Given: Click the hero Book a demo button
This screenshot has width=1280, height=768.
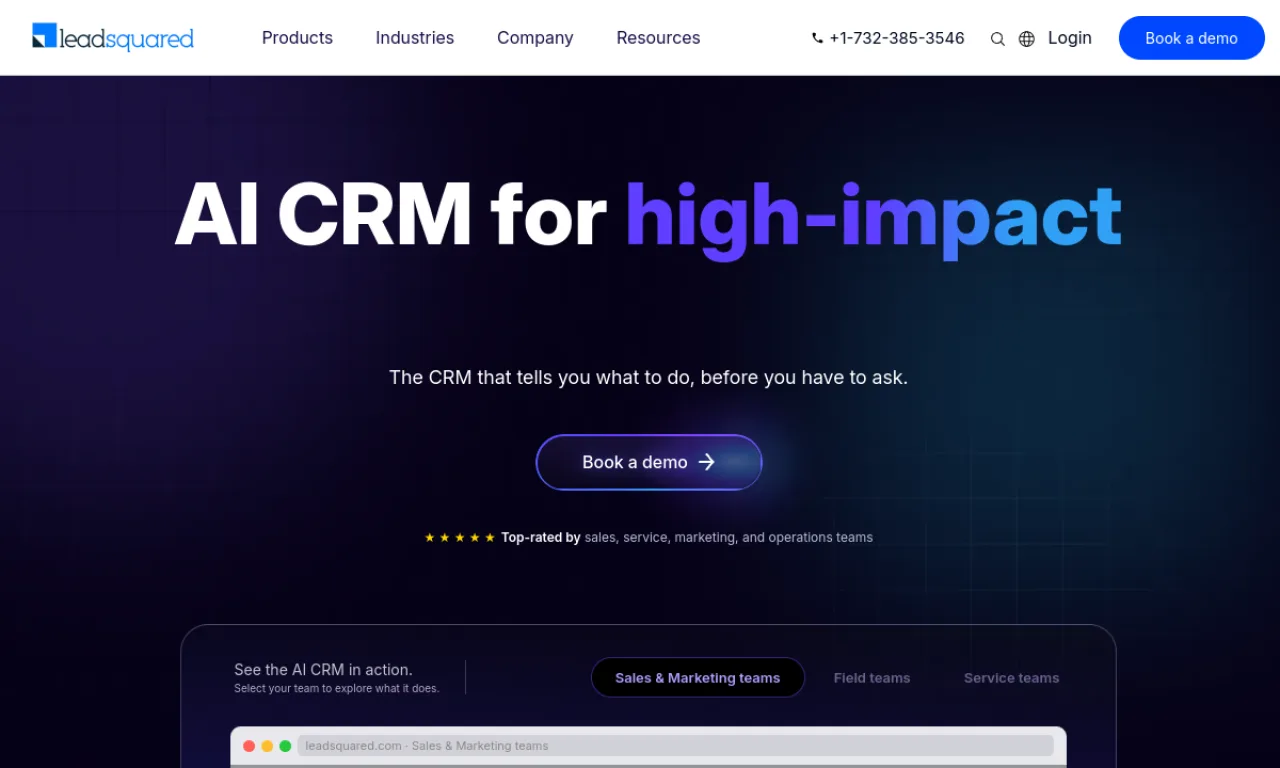Looking at the screenshot, I should point(649,462).
